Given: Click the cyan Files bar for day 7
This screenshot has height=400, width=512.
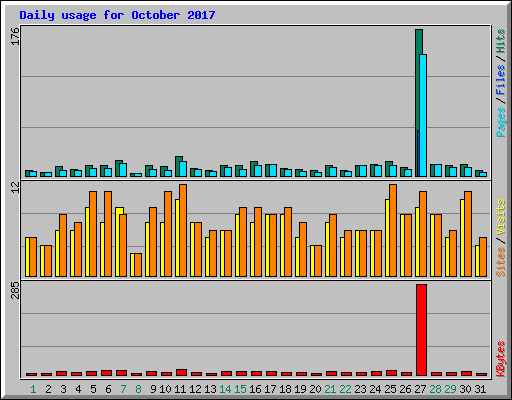Looking at the screenshot, I should (x=123, y=170).
